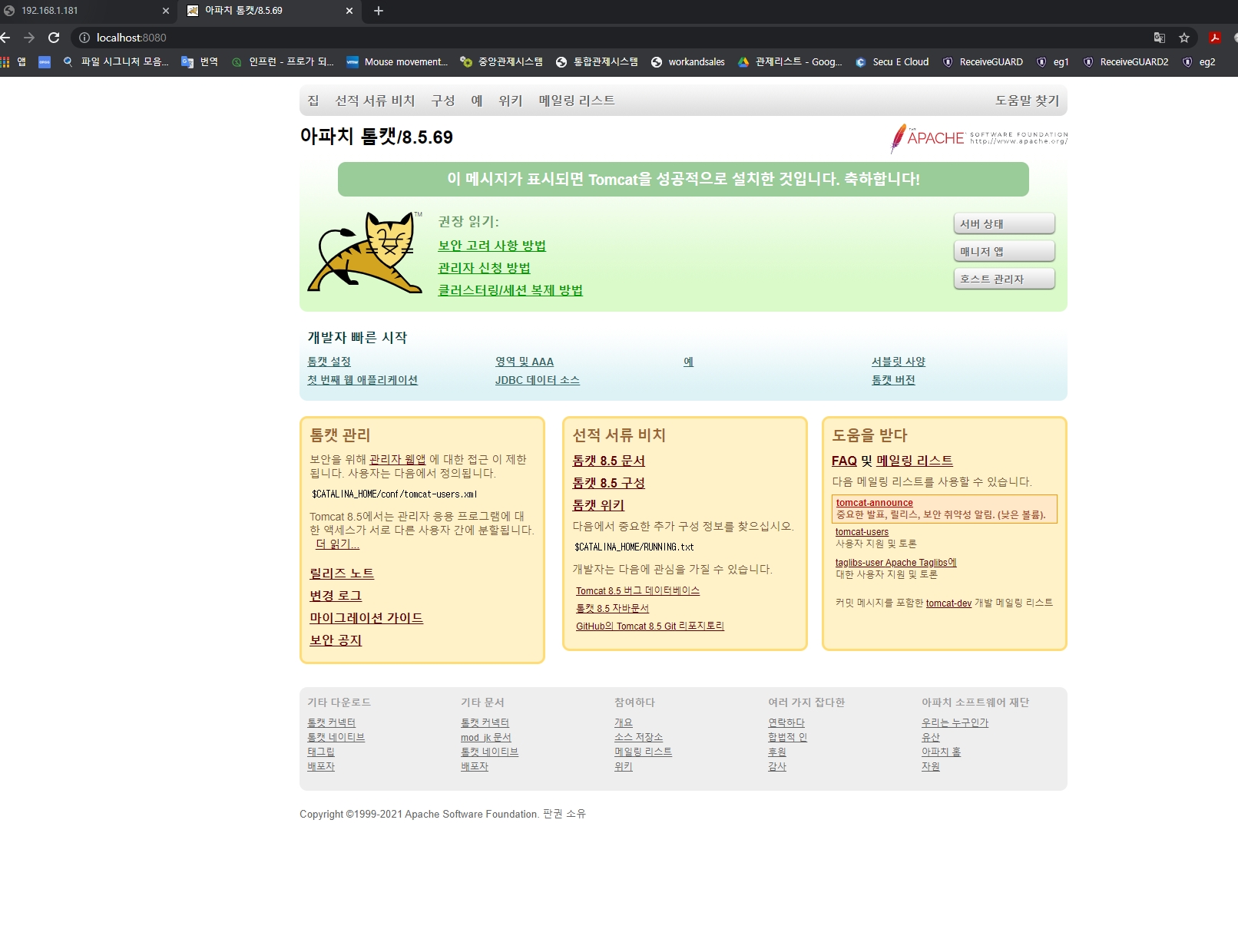Select the 집 navigation item
The image size is (1238, 952).
tap(313, 101)
